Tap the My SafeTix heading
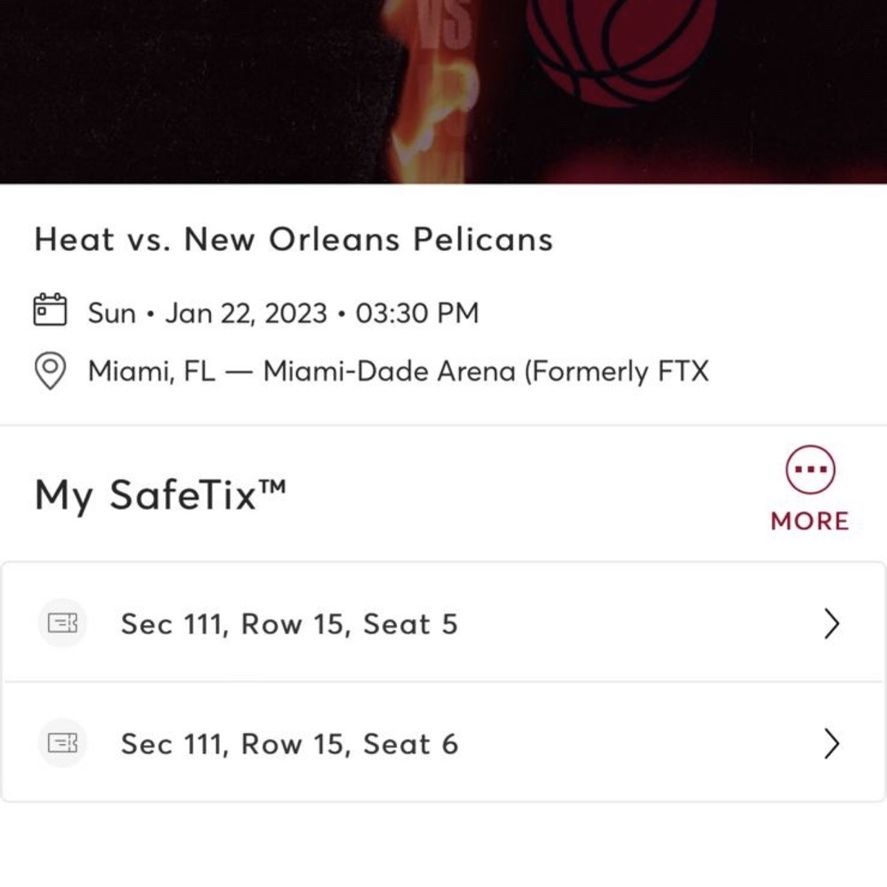 coord(160,496)
